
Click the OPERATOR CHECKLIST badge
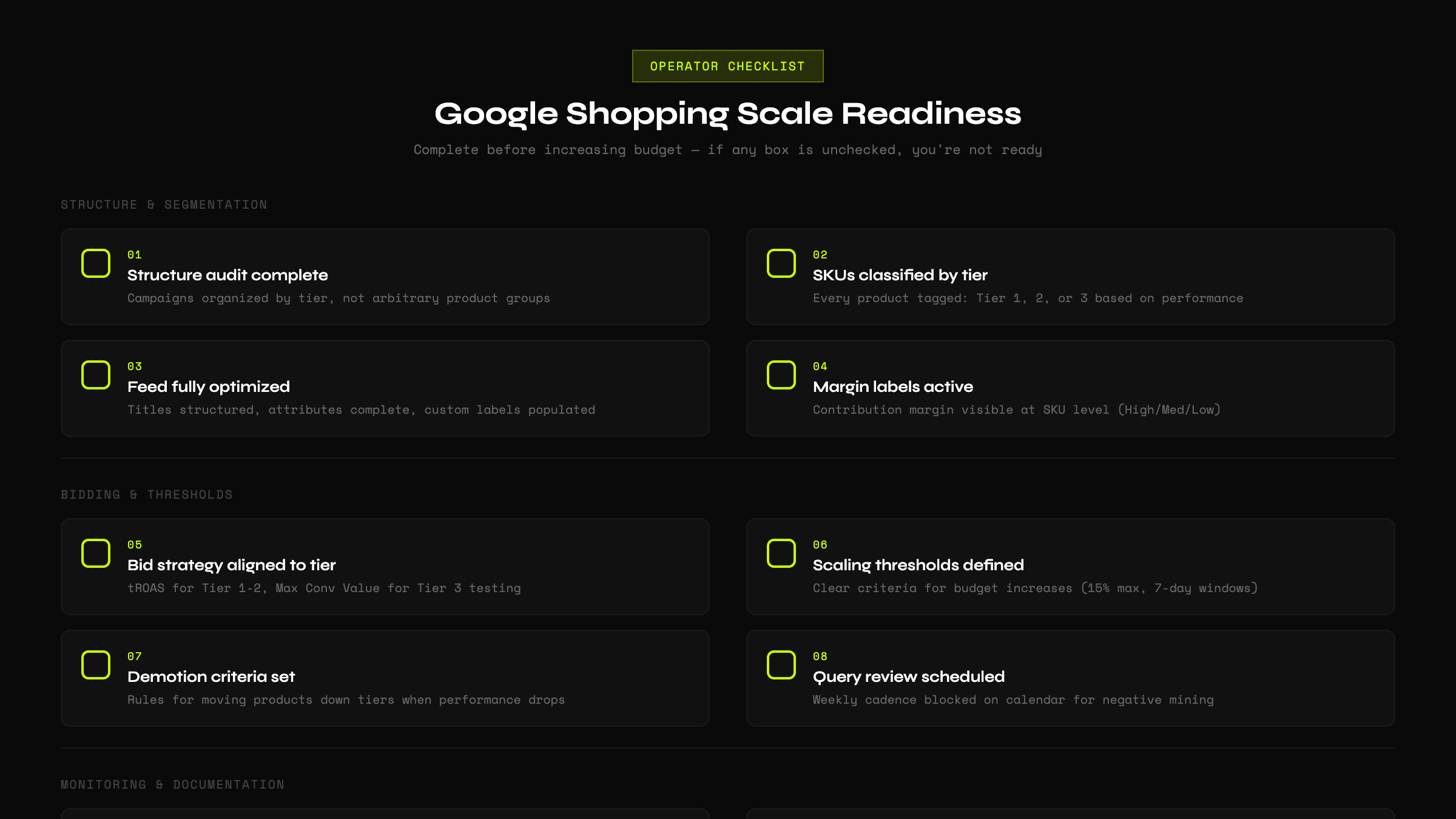tap(727, 66)
